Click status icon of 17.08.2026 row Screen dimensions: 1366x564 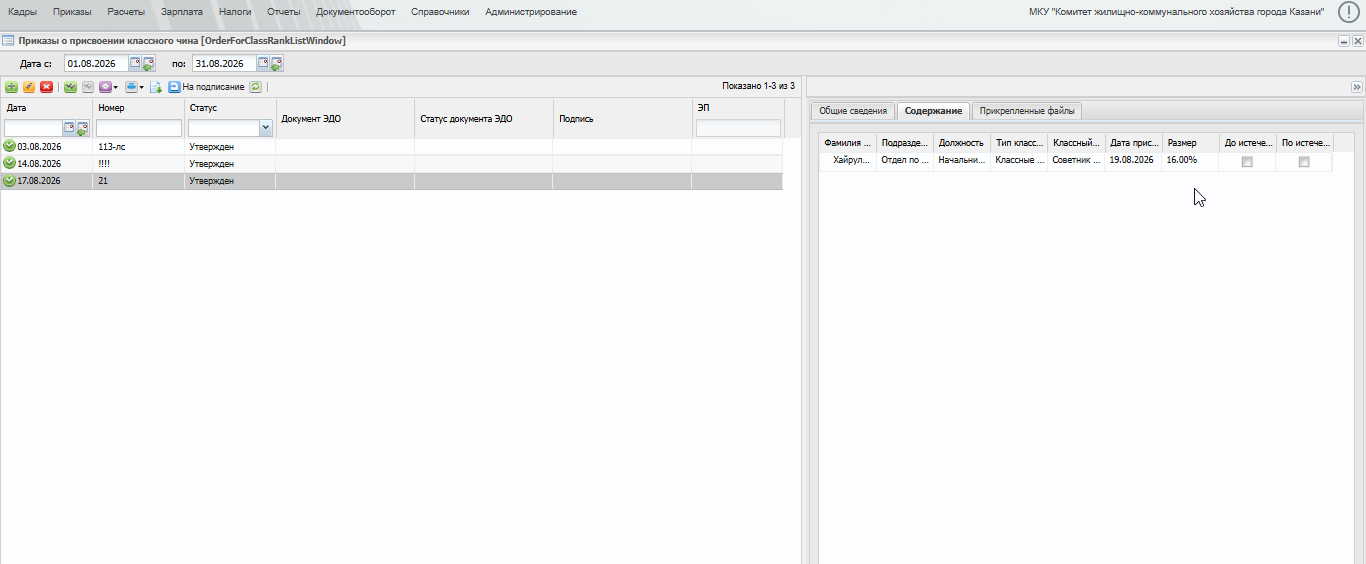10,181
